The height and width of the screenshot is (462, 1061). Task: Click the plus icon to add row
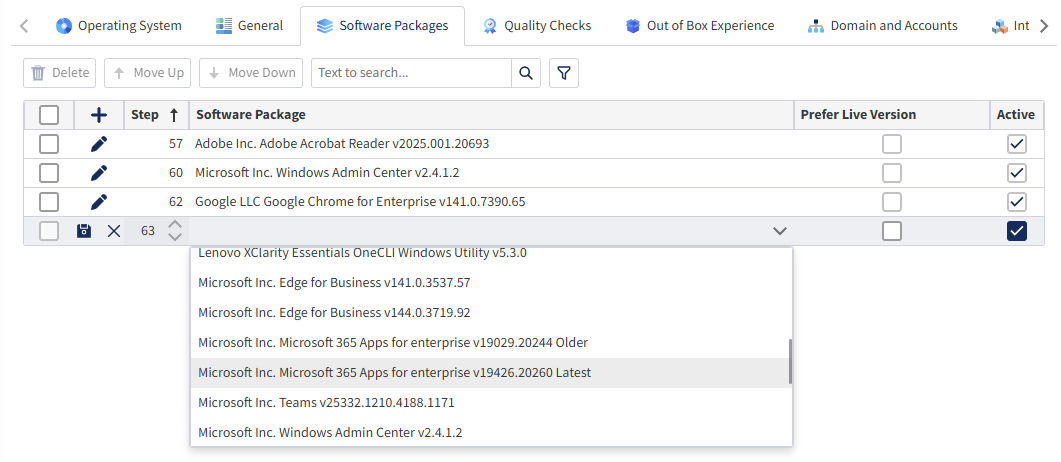coord(98,115)
